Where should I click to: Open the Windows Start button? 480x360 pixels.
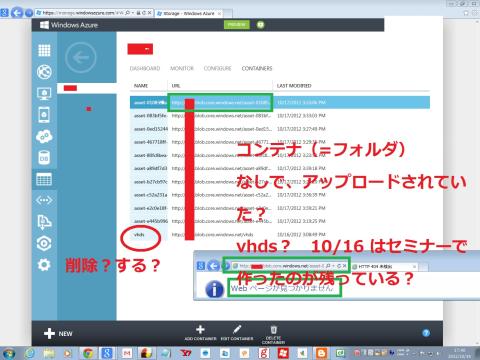[x=8, y=353]
